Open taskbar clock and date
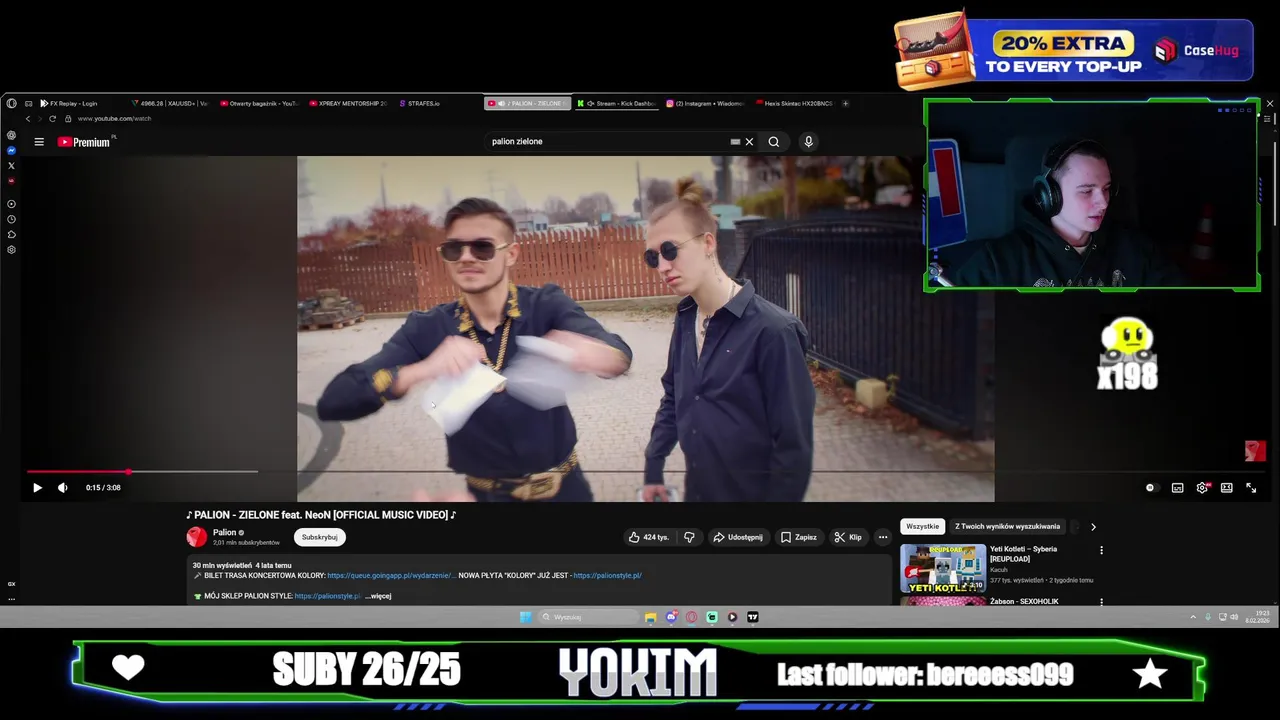Image resolution: width=1280 pixels, height=720 pixels. 1257,617
